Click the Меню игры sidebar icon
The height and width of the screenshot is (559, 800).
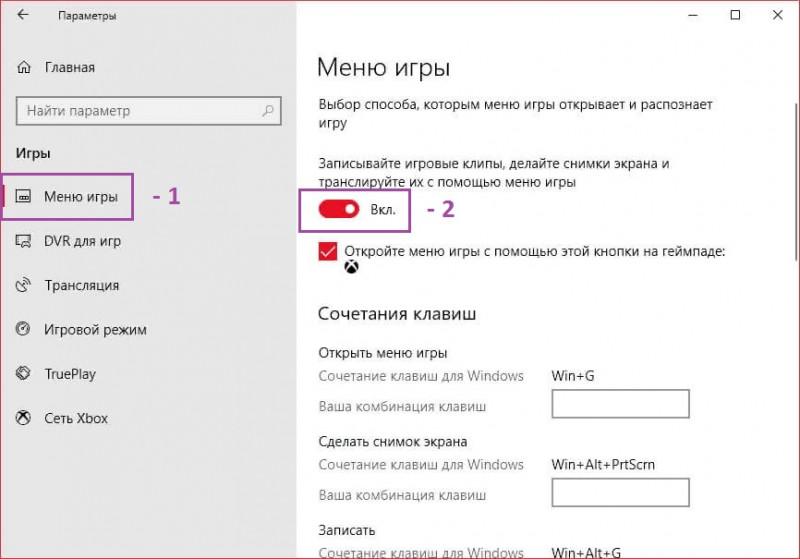pos(23,196)
